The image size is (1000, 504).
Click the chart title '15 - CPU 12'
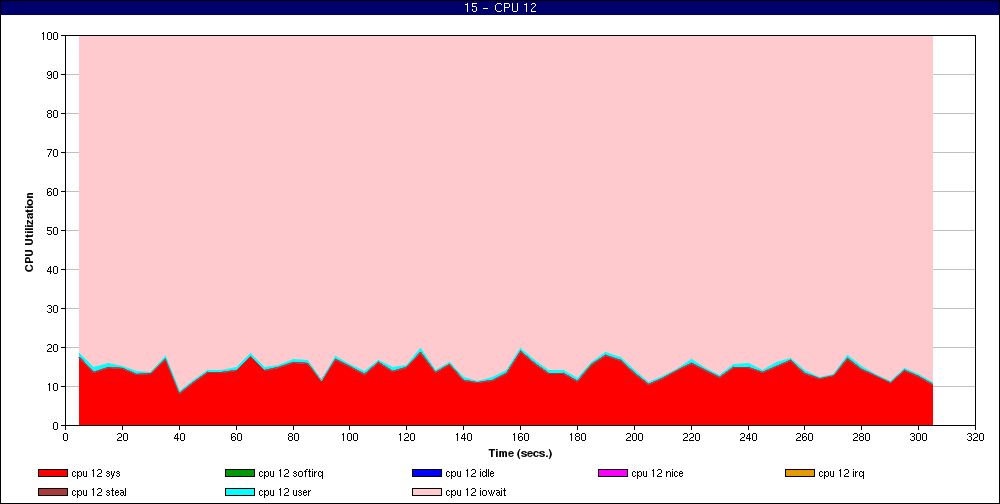(500, 8)
